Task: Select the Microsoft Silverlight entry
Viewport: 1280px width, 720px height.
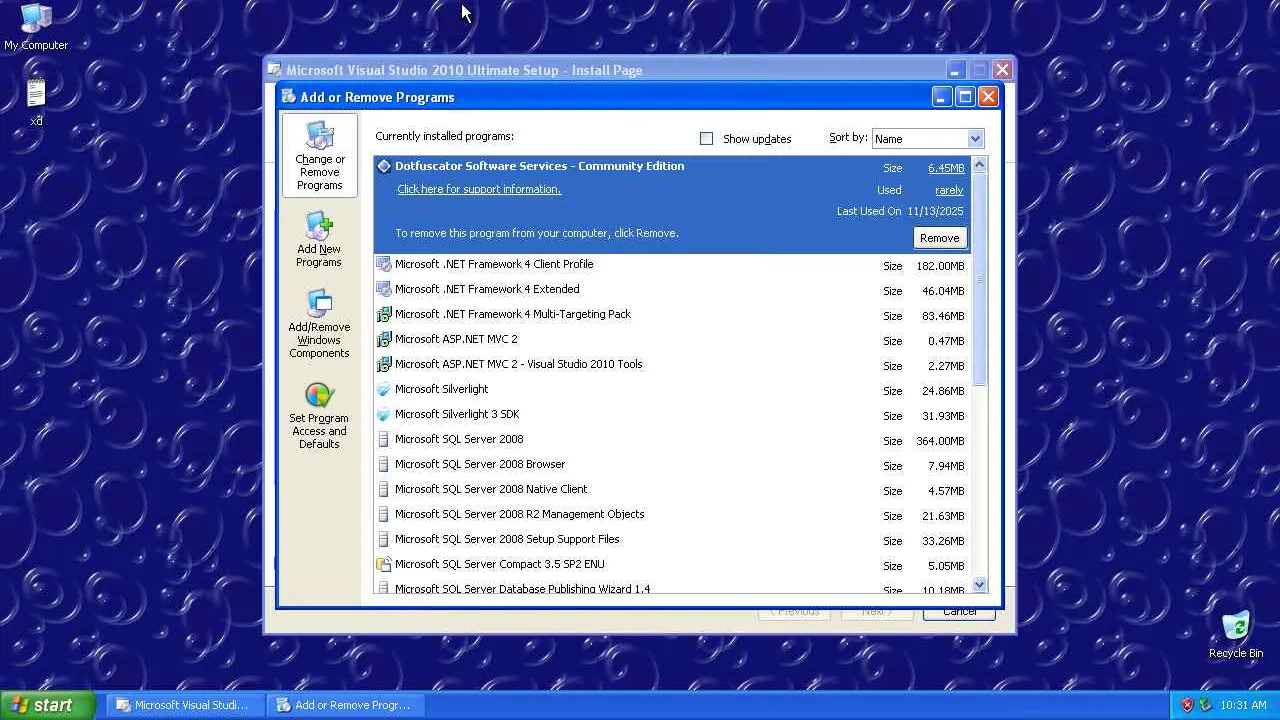Action: point(671,390)
